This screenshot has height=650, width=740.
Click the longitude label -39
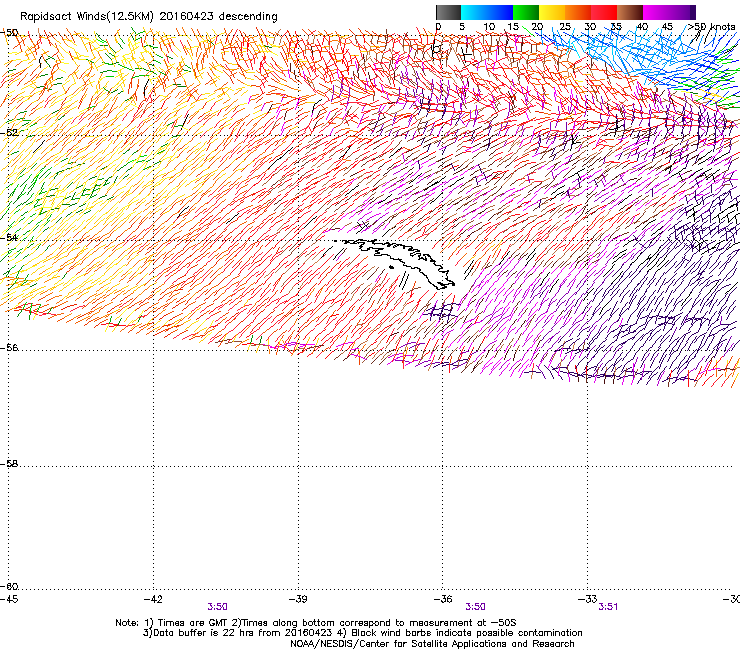click(298, 599)
